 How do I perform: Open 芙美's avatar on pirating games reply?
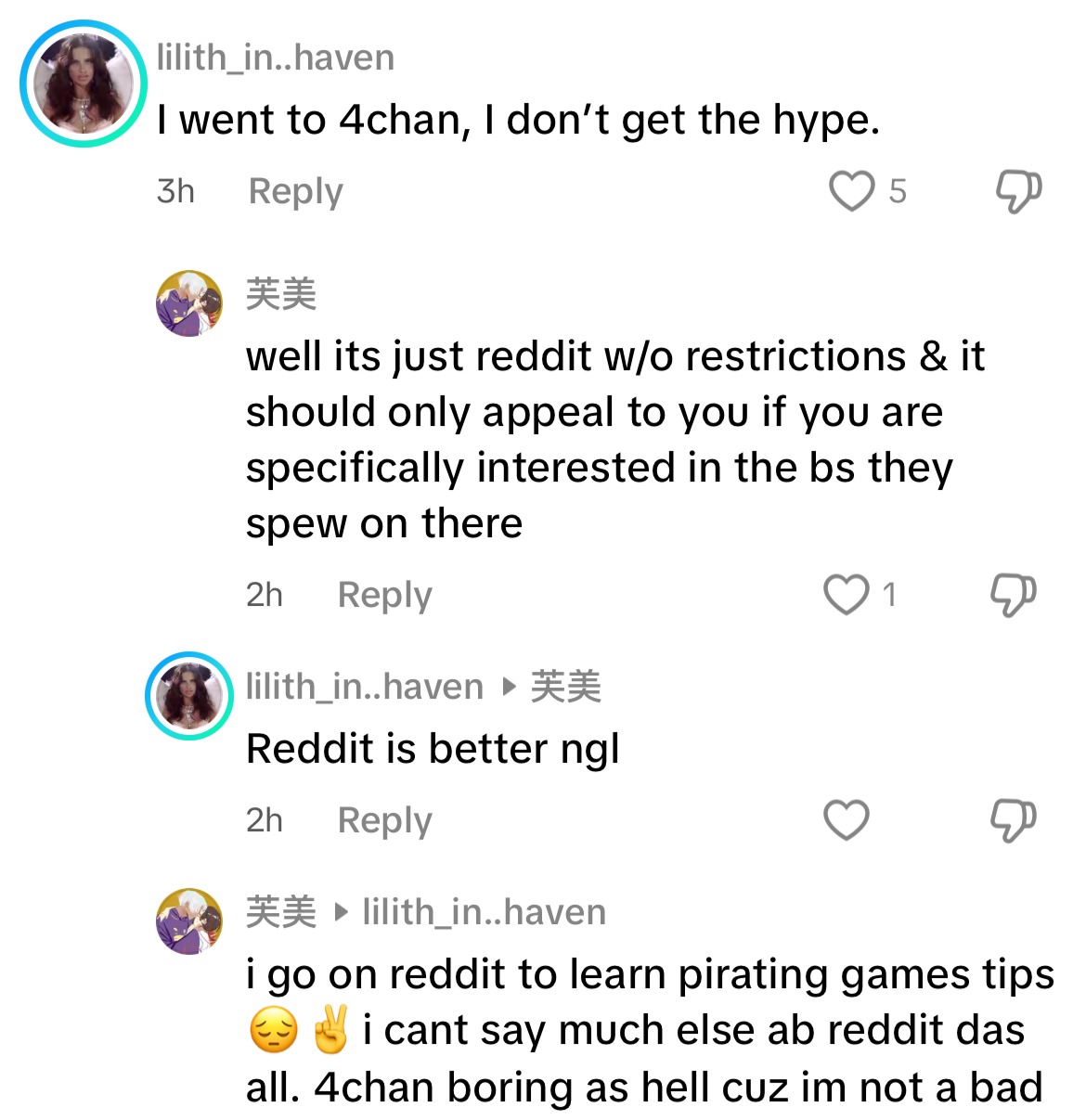click(x=189, y=921)
